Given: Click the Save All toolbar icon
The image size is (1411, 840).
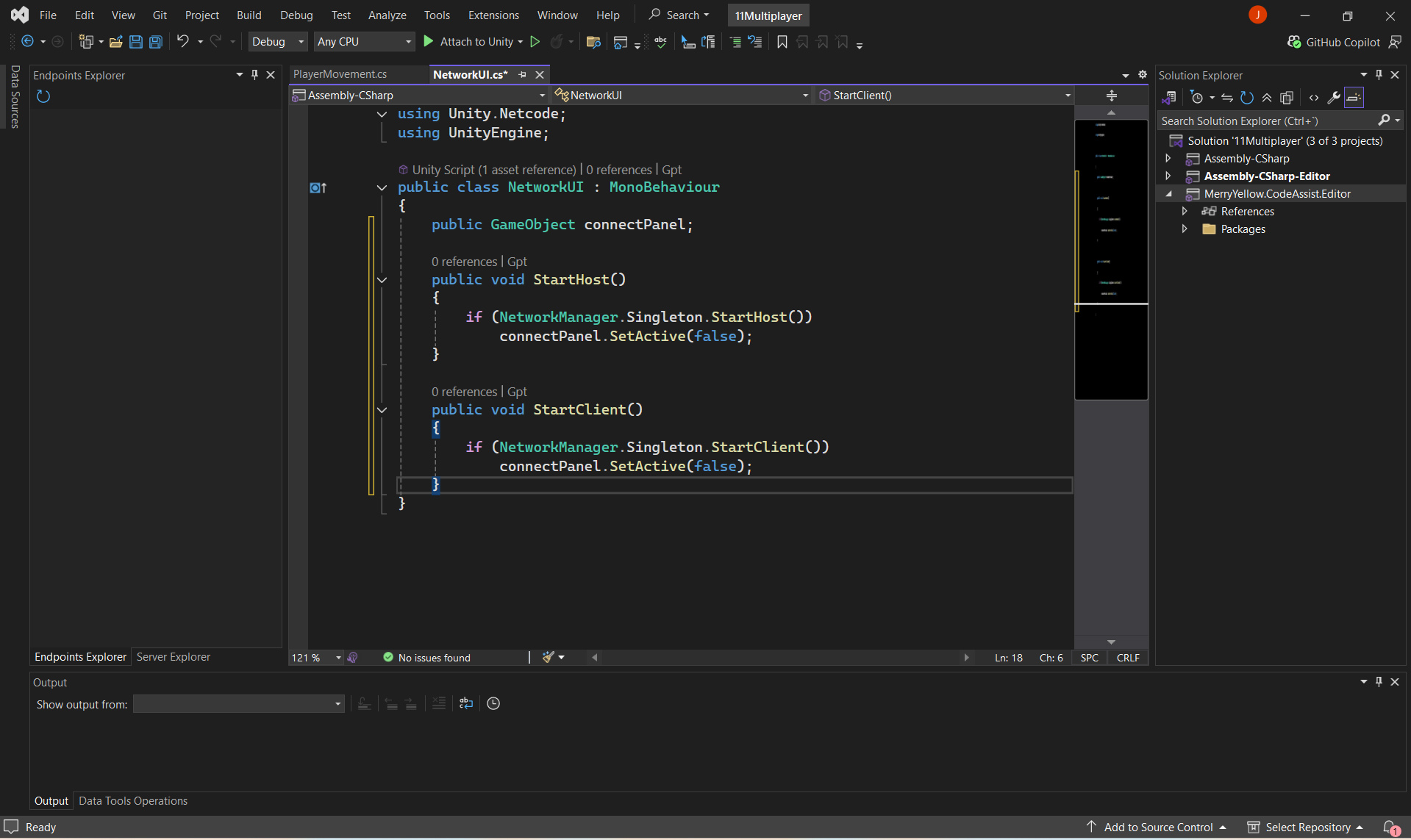Looking at the screenshot, I should click(x=156, y=42).
